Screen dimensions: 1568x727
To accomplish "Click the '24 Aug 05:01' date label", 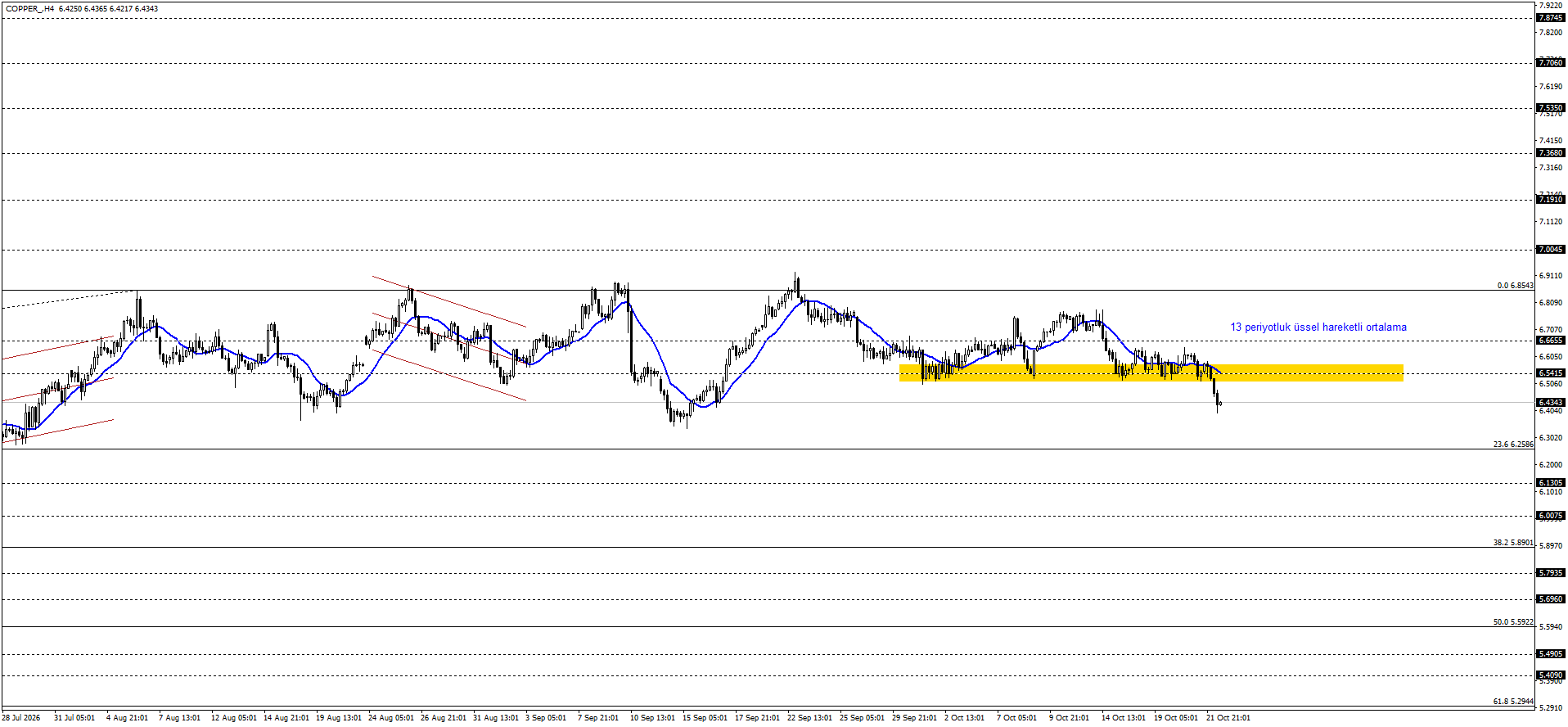I will (391, 718).
